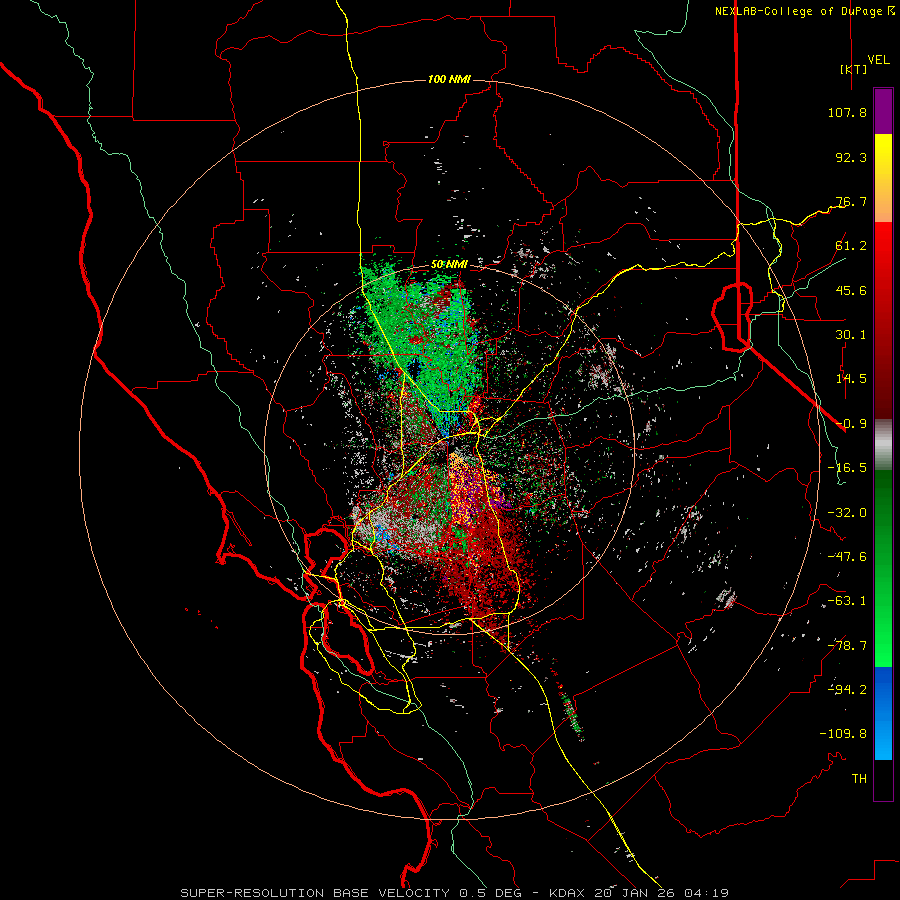
Task: Click the 45.6 legend value
Action: pyautogui.click(x=851, y=290)
